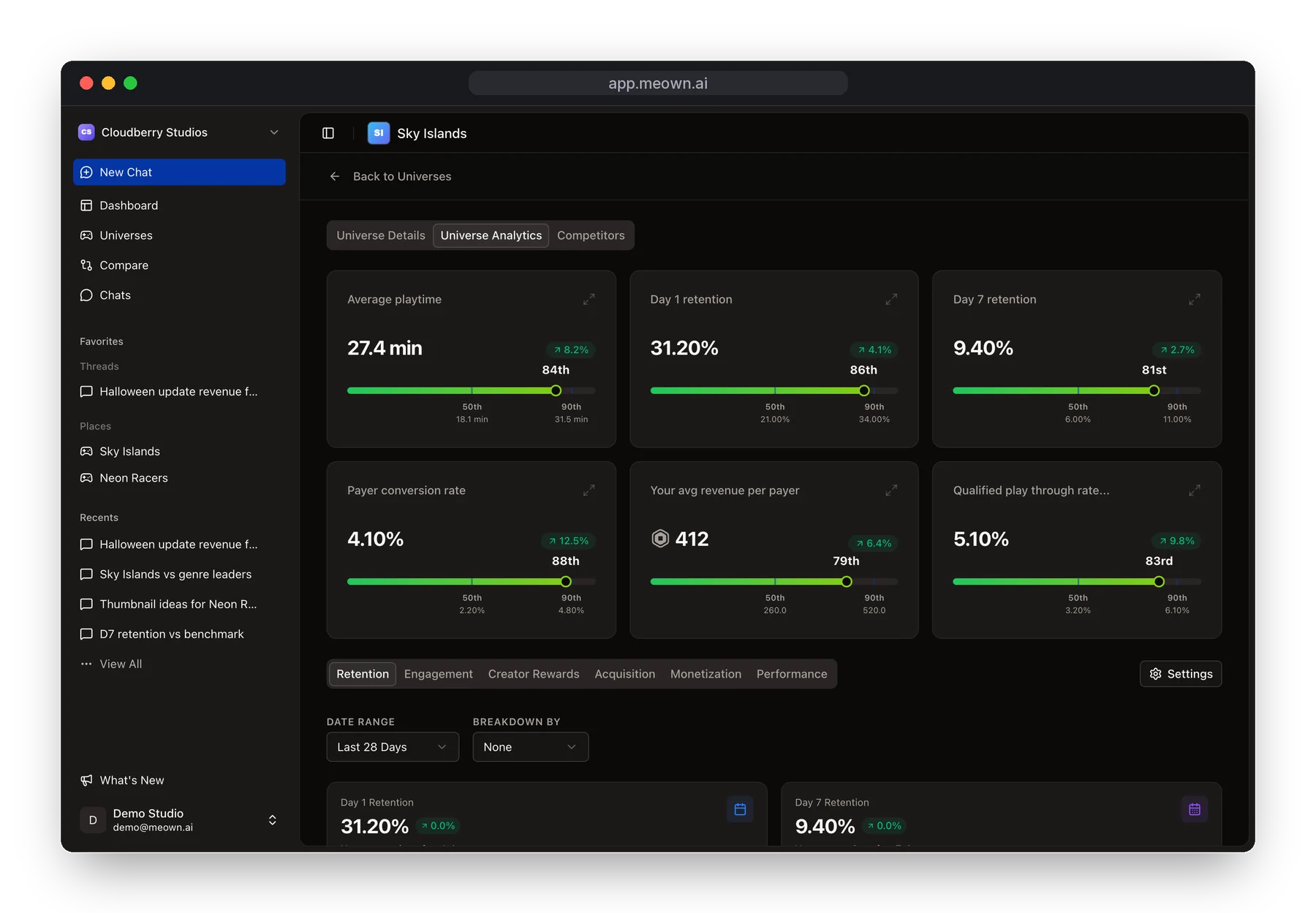Expand the Demo Studio account switcher
This screenshot has height=913, width=1316.
pyautogui.click(x=273, y=820)
